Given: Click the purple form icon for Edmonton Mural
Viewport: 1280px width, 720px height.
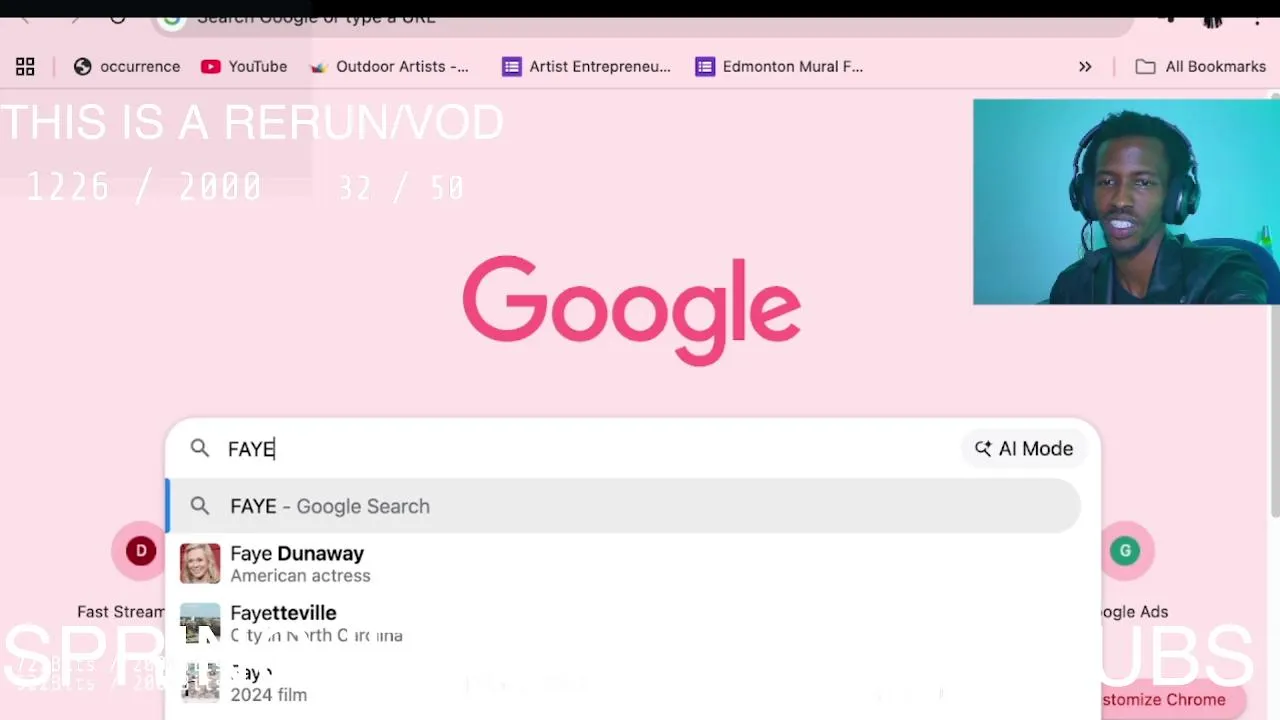Looking at the screenshot, I should click(x=705, y=67).
